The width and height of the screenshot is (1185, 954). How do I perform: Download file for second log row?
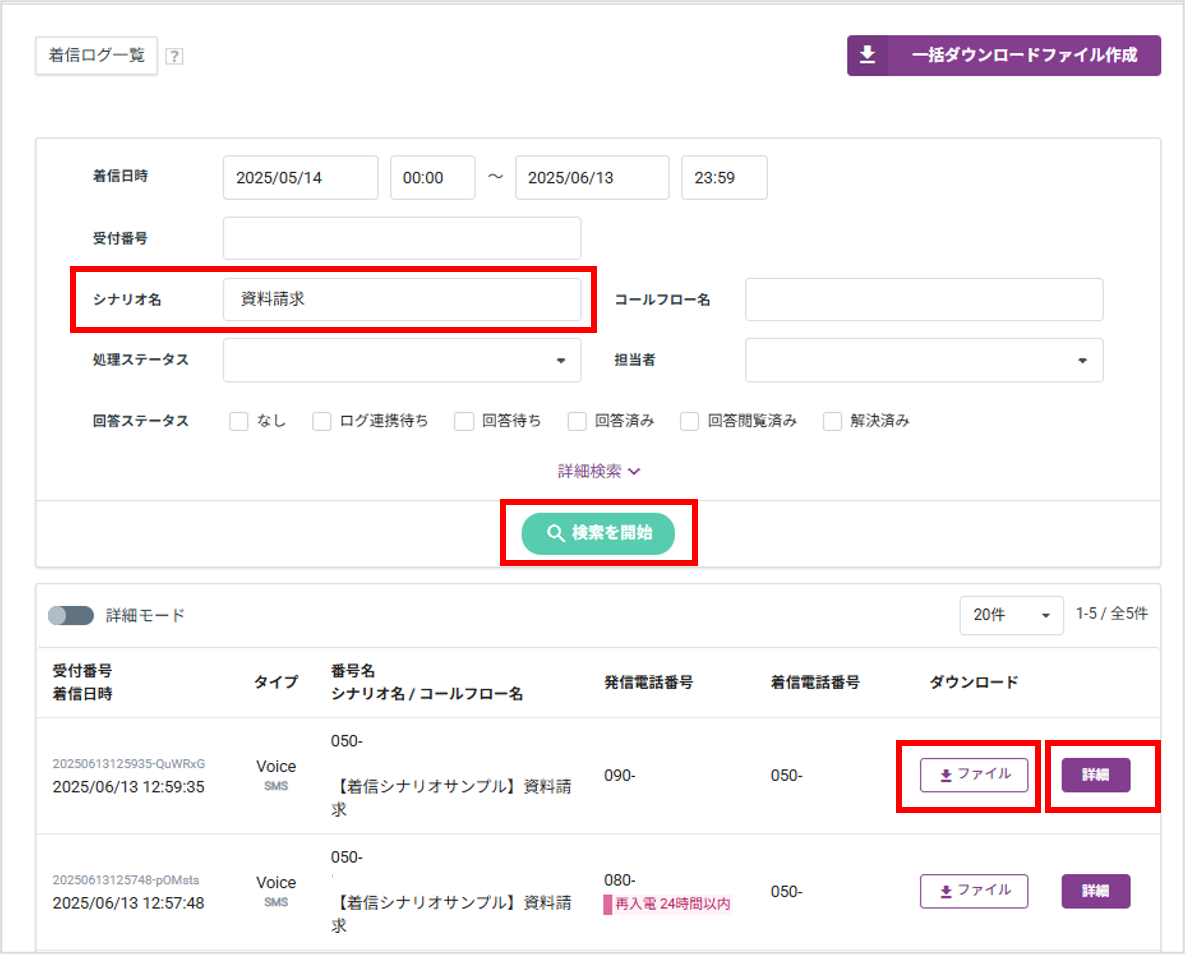pyautogui.click(x=973, y=891)
